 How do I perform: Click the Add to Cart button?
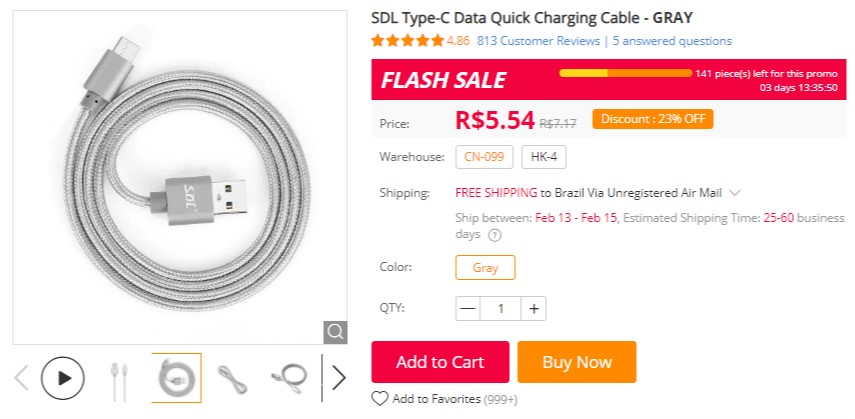coord(440,362)
